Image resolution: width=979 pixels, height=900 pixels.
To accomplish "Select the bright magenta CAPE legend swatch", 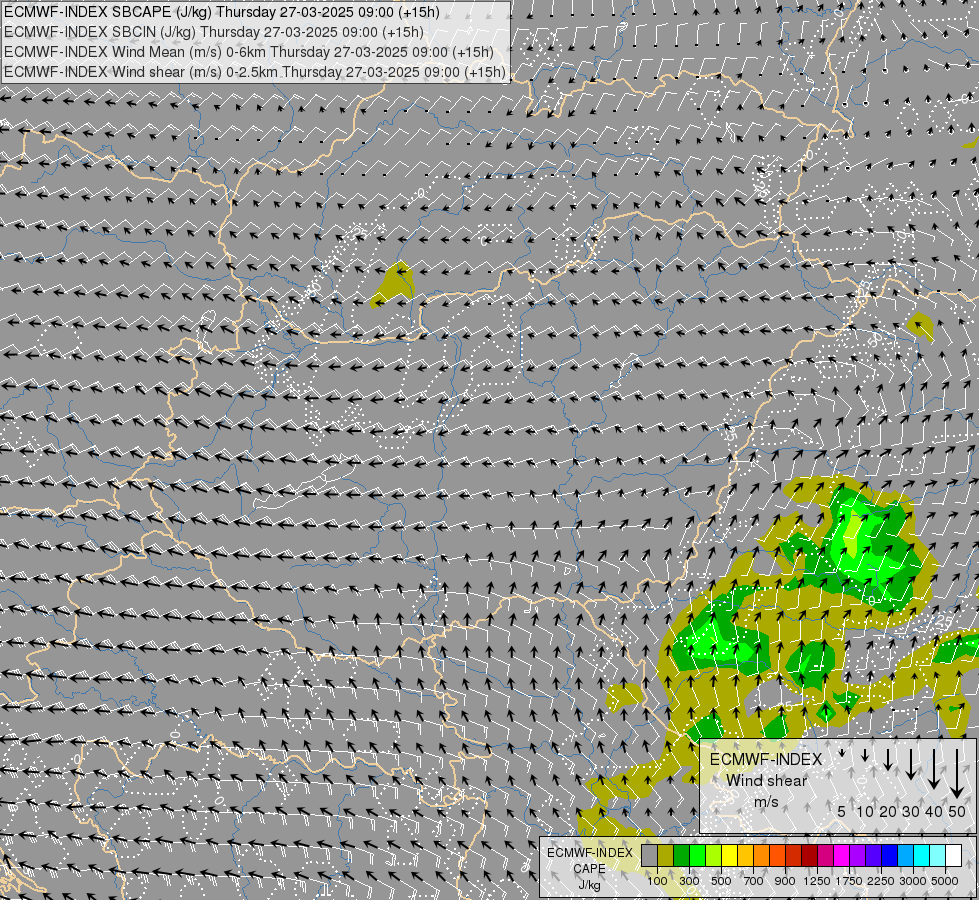I will click(x=842, y=856).
